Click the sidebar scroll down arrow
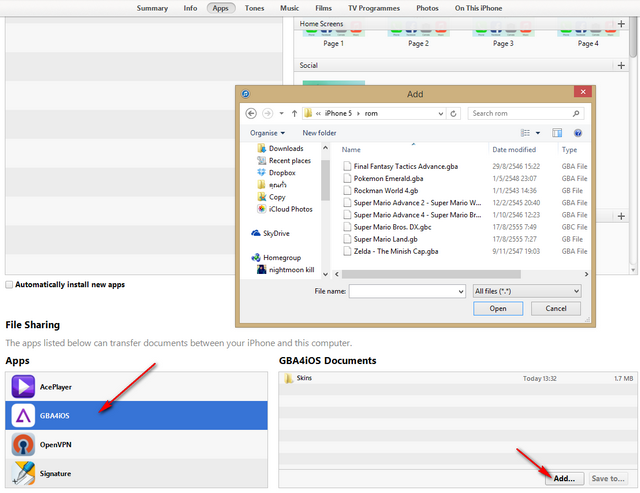 point(325,274)
